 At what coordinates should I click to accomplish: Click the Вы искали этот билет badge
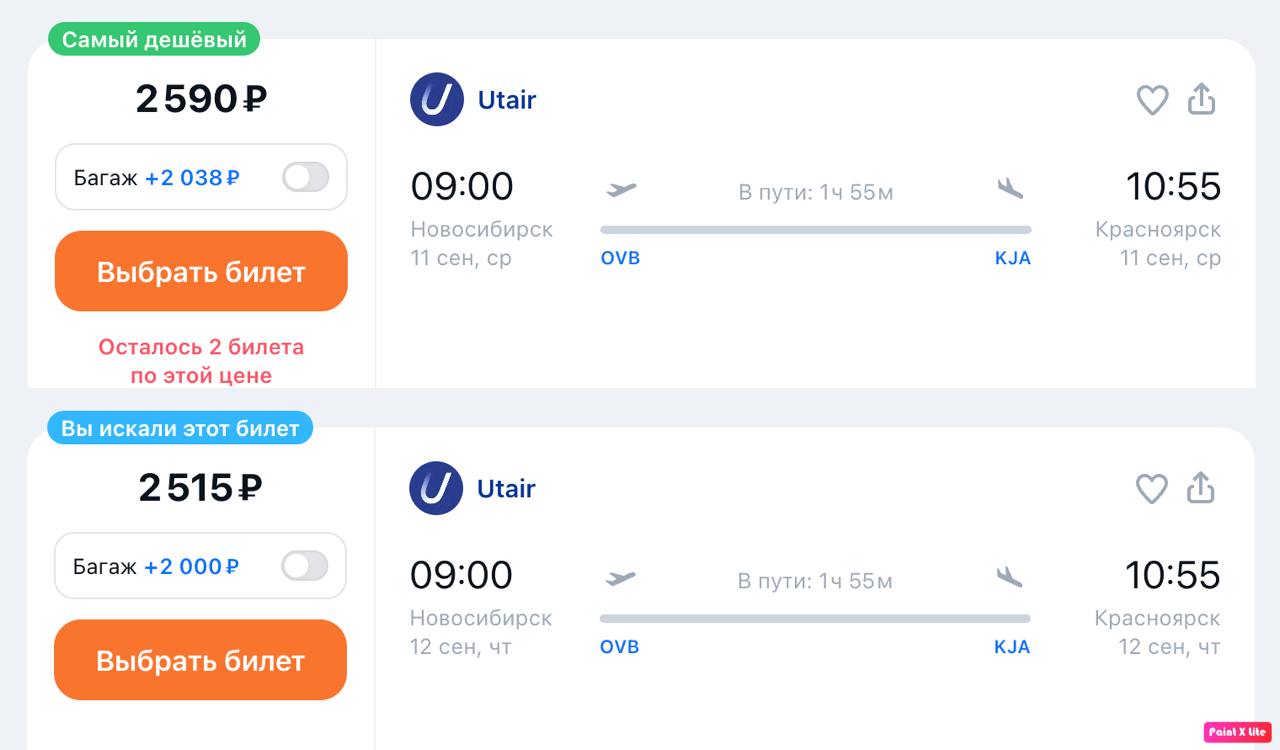coord(180,429)
